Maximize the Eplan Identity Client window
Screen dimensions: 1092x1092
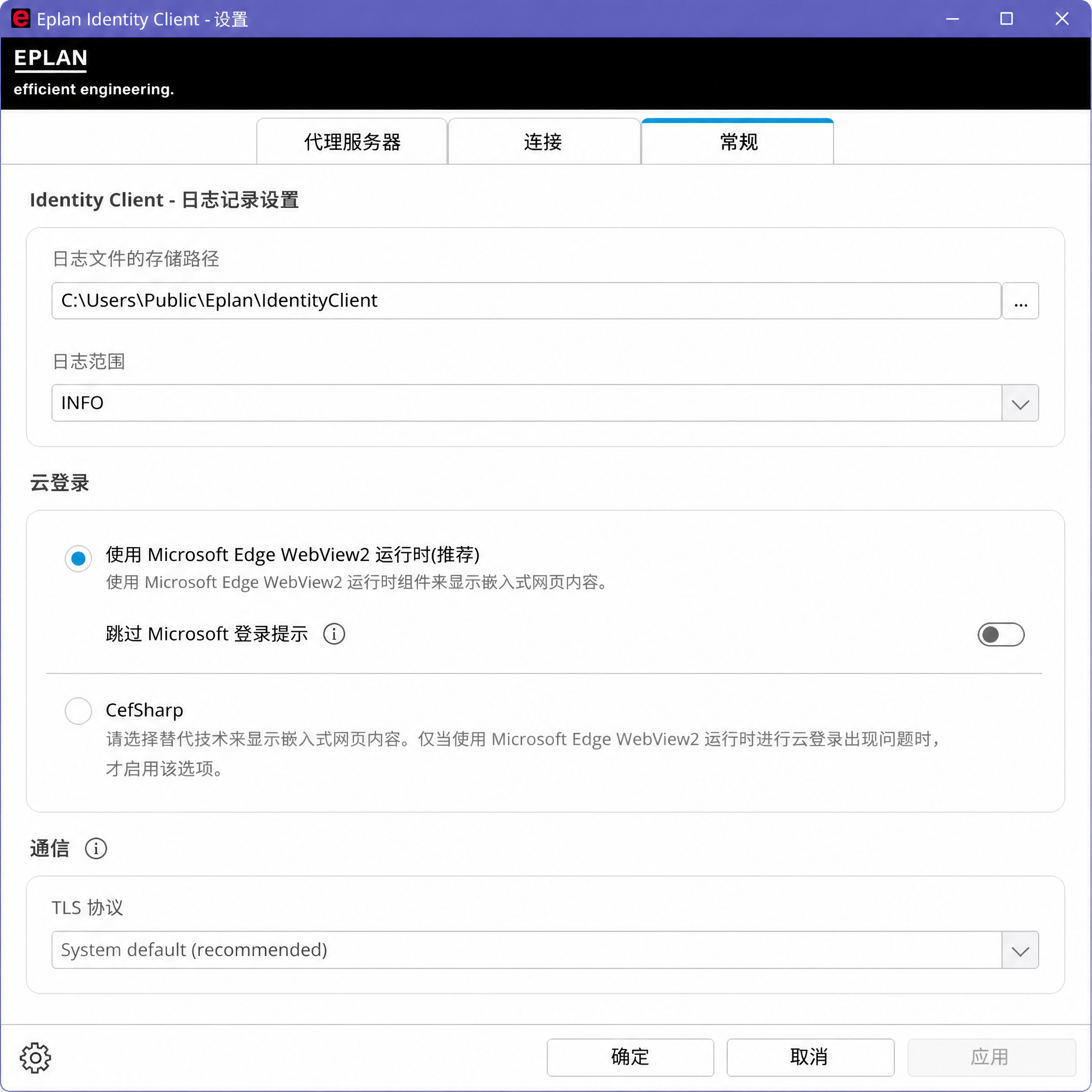(1006, 19)
